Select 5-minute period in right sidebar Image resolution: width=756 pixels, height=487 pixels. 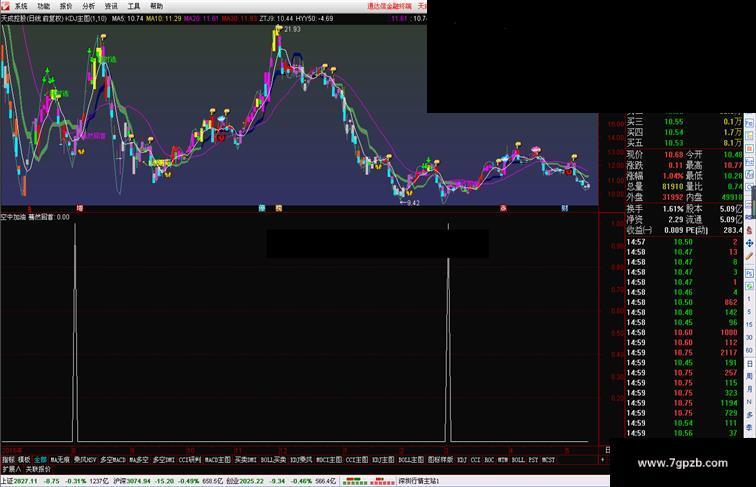click(750, 312)
